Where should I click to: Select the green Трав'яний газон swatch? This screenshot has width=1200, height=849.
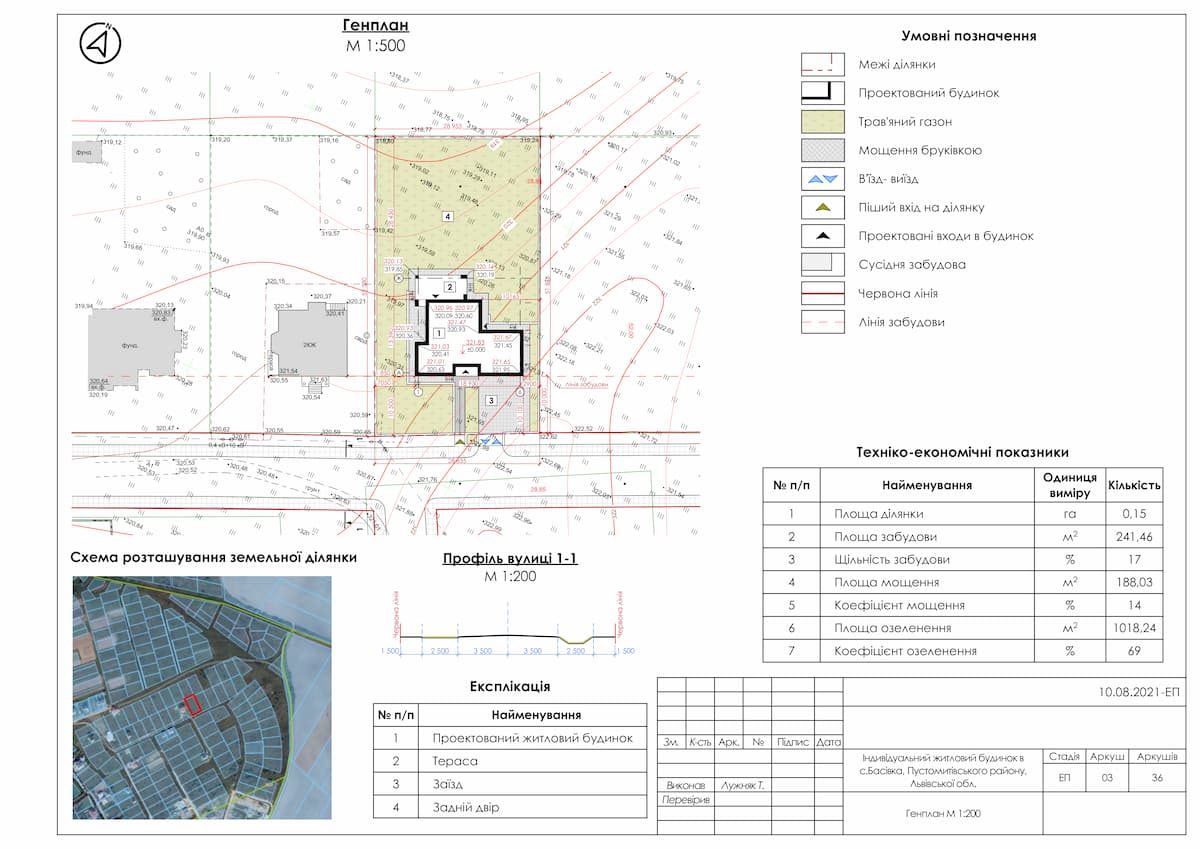click(824, 122)
